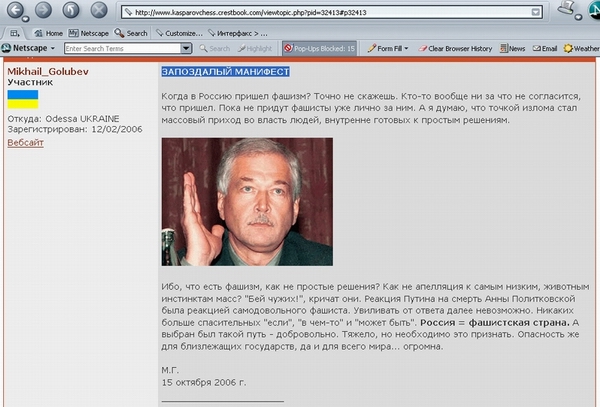This screenshot has height=407, width=600.
Task: Open the News toolbar shortcut
Action: [510, 48]
